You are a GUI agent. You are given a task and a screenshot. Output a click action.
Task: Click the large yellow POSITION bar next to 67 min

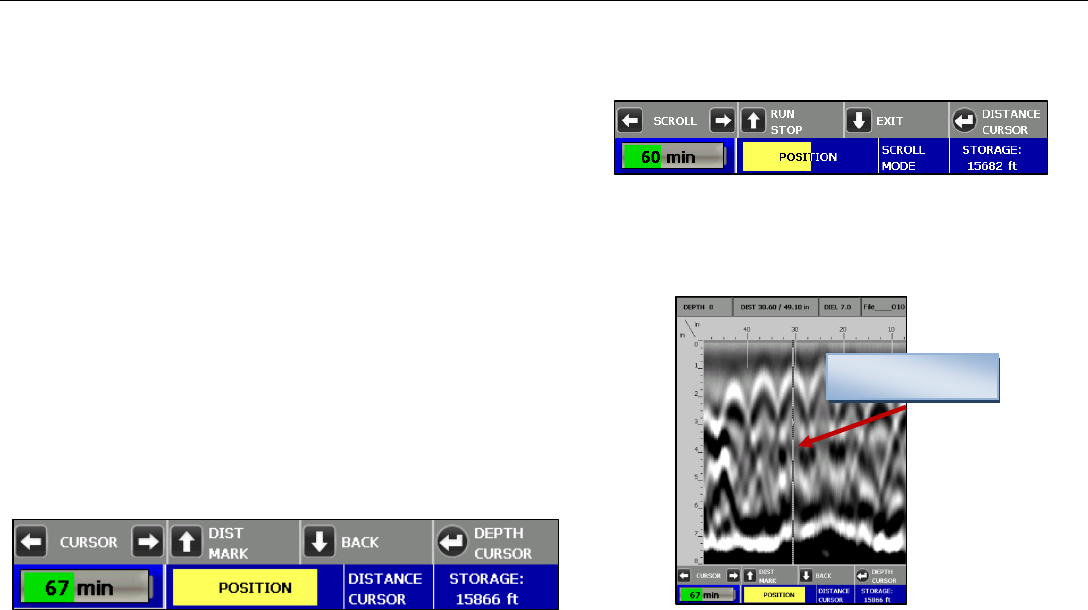[x=245, y=587]
